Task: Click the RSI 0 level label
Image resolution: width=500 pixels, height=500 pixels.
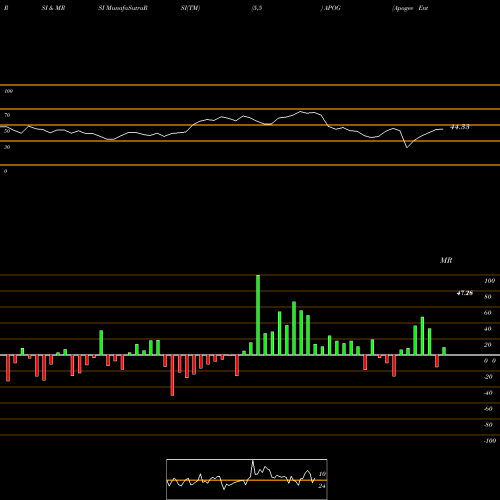Action: tap(5, 171)
